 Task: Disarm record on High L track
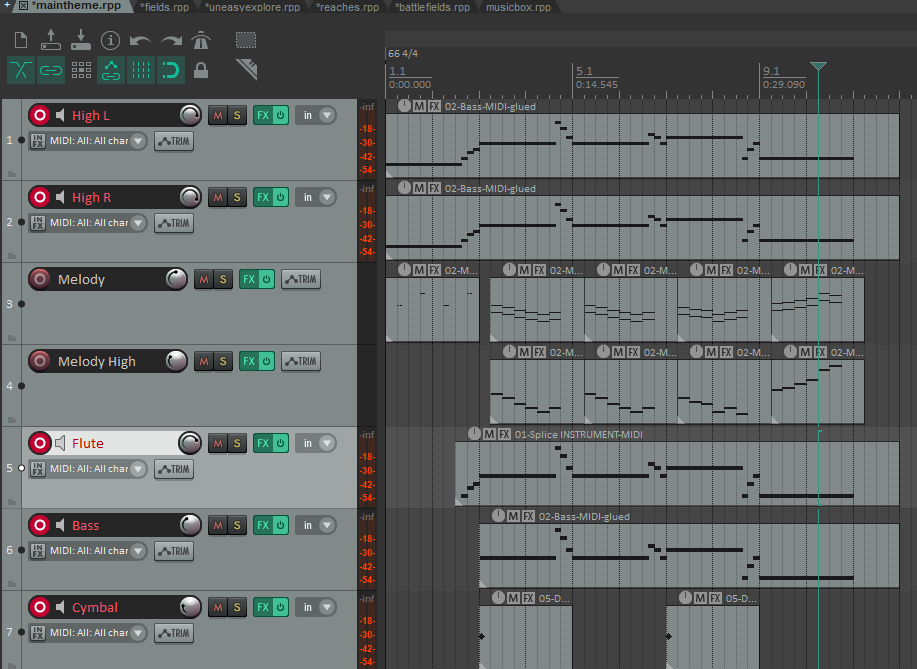pyautogui.click(x=40, y=115)
